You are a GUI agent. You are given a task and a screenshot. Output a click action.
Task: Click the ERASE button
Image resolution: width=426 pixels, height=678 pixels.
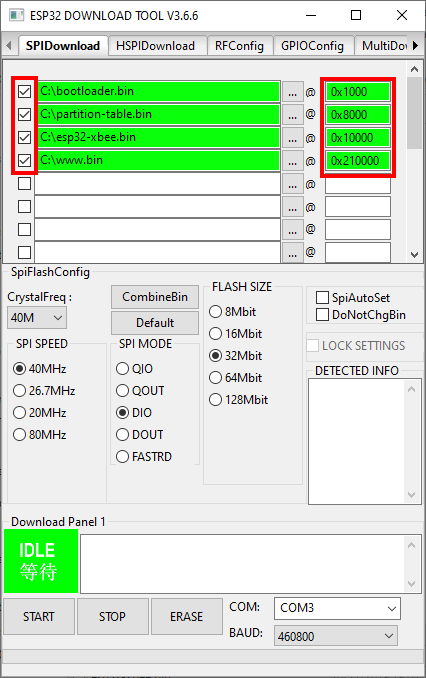click(186, 617)
